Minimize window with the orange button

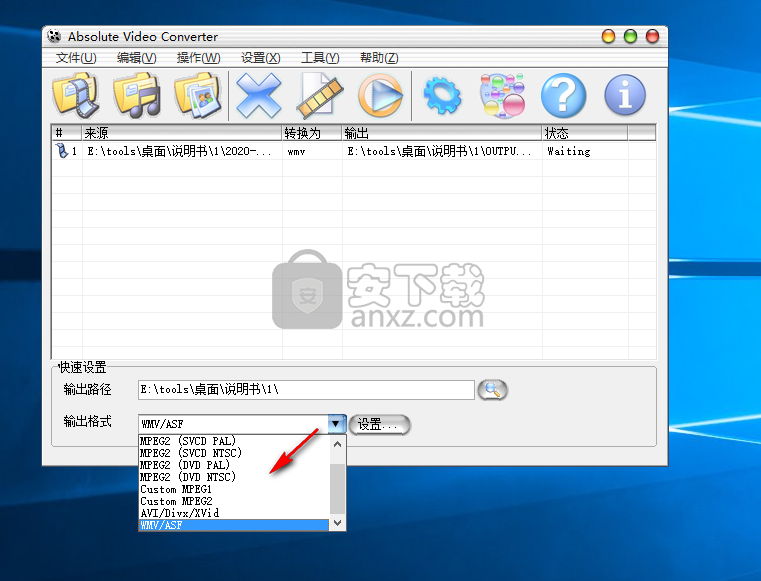point(608,36)
